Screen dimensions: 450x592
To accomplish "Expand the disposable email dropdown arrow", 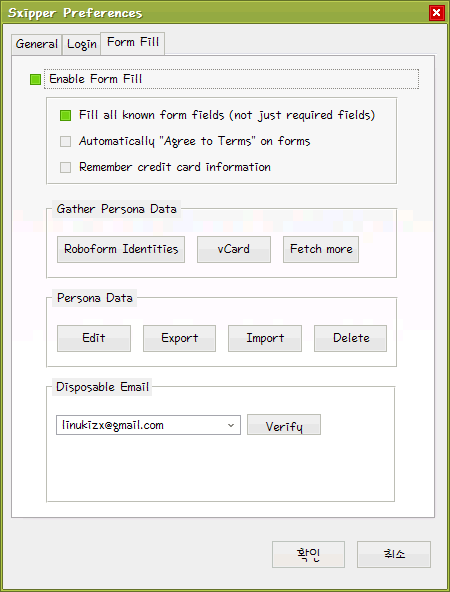I will (x=231, y=425).
